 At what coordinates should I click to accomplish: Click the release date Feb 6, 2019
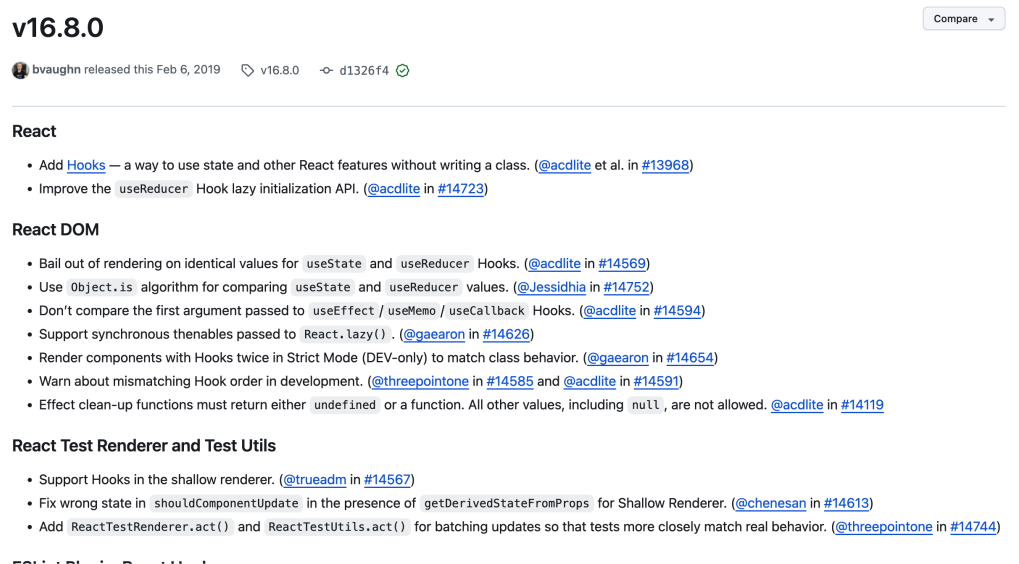[x=188, y=70]
